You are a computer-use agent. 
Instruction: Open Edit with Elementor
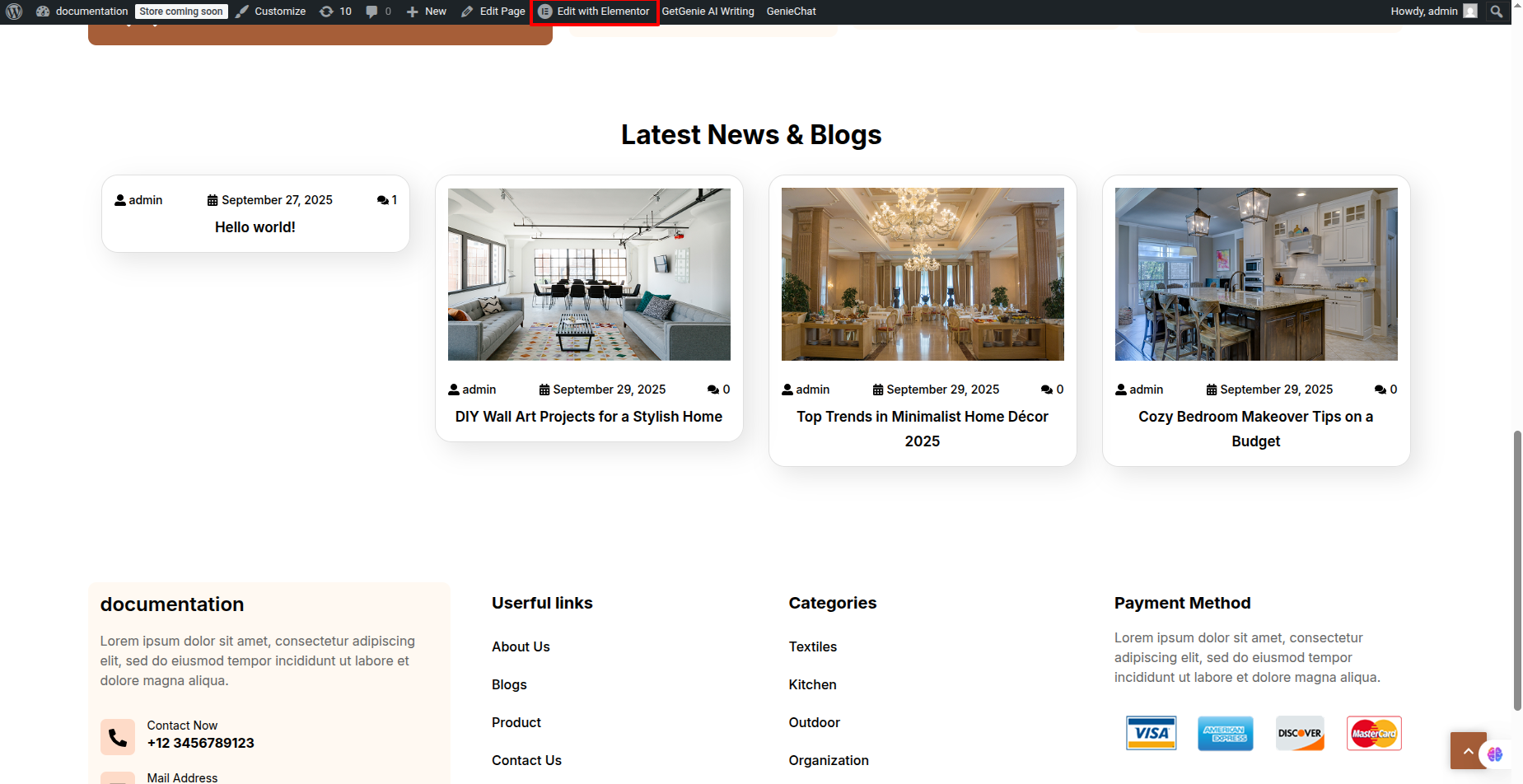(595, 12)
